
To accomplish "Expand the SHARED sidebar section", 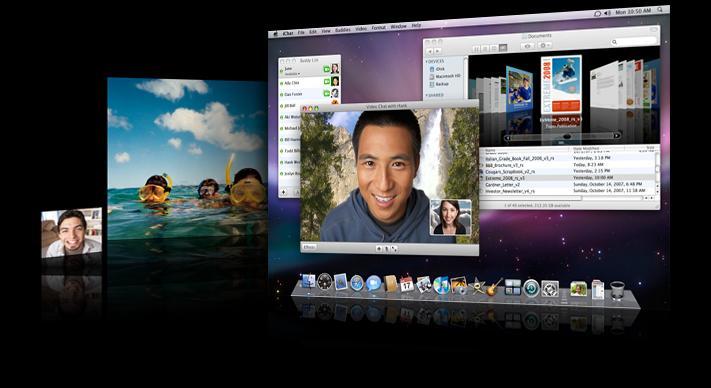I will coord(426,95).
